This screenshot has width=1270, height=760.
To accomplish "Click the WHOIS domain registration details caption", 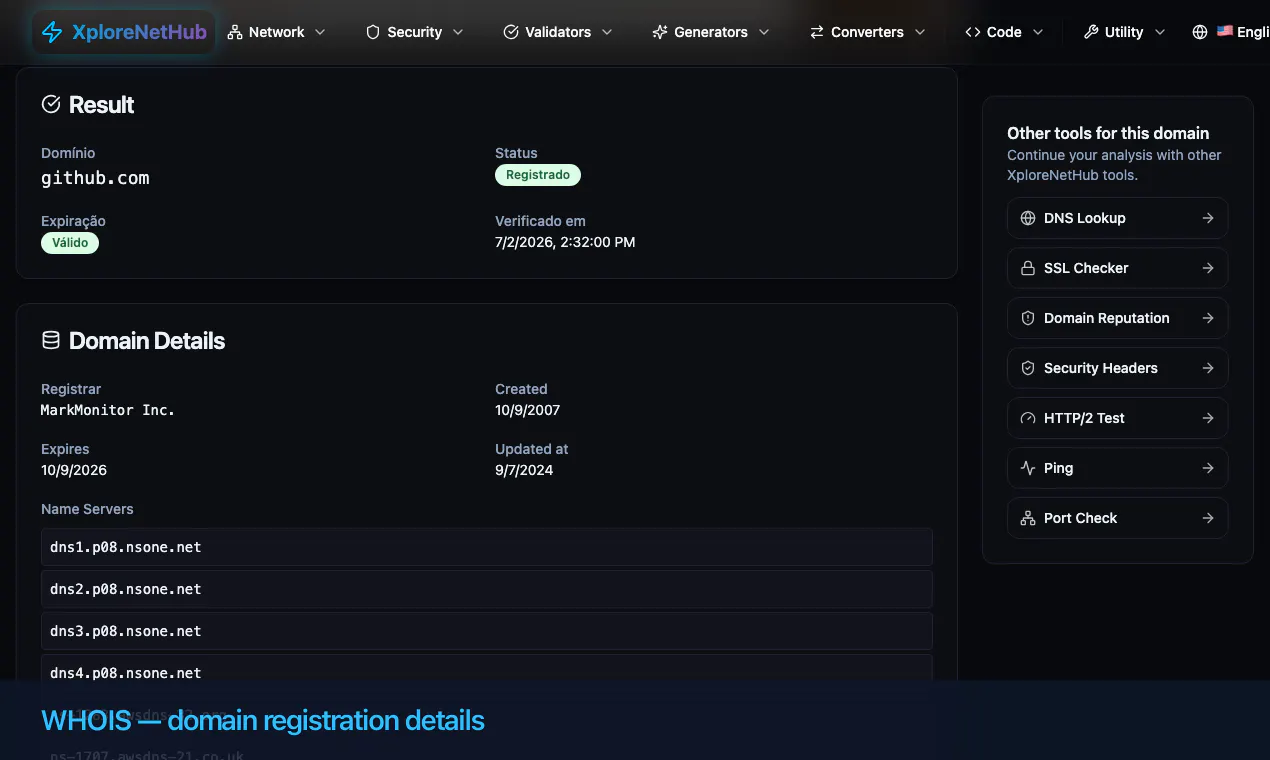I will (x=263, y=720).
